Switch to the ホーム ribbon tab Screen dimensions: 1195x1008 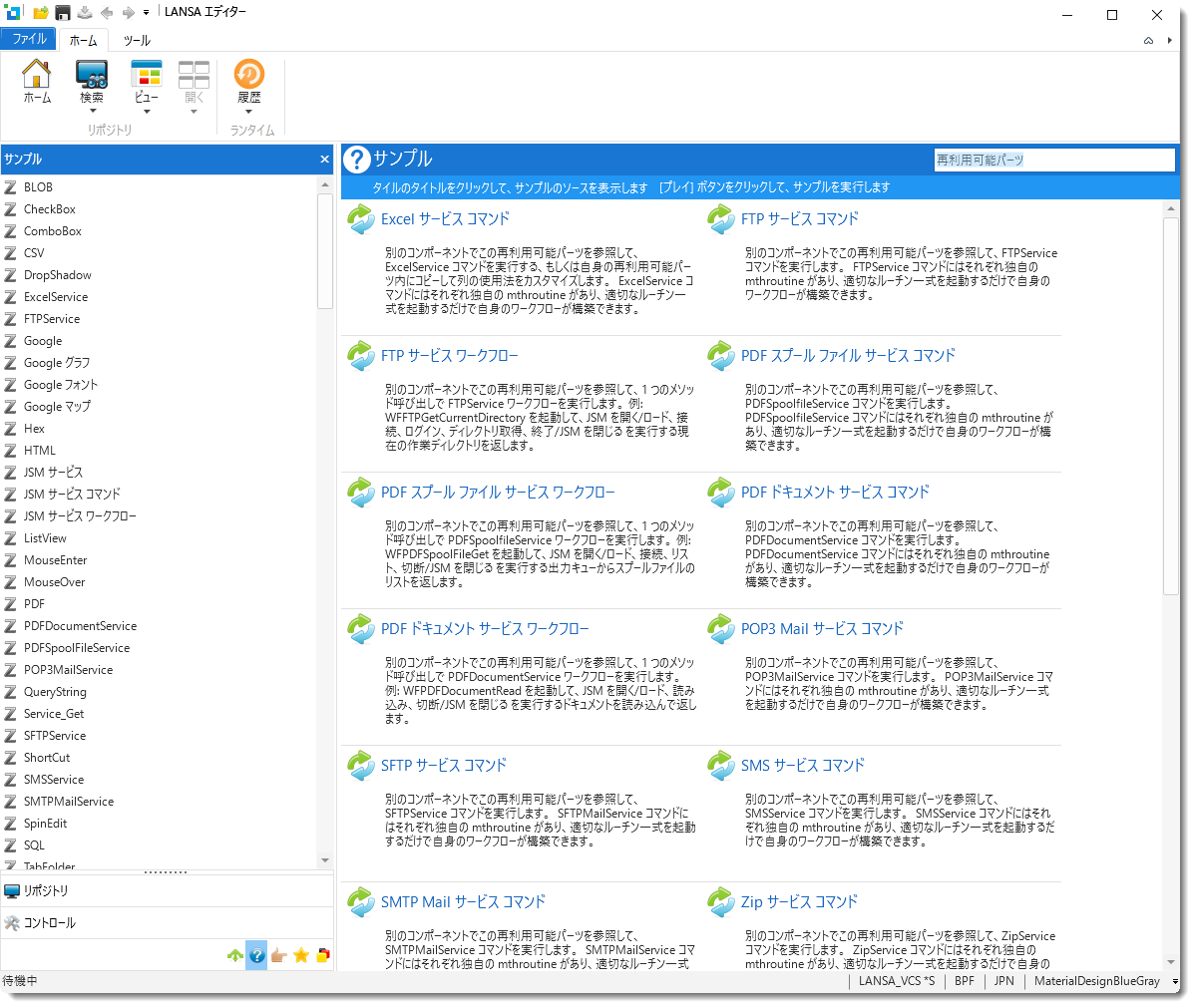[83, 41]
